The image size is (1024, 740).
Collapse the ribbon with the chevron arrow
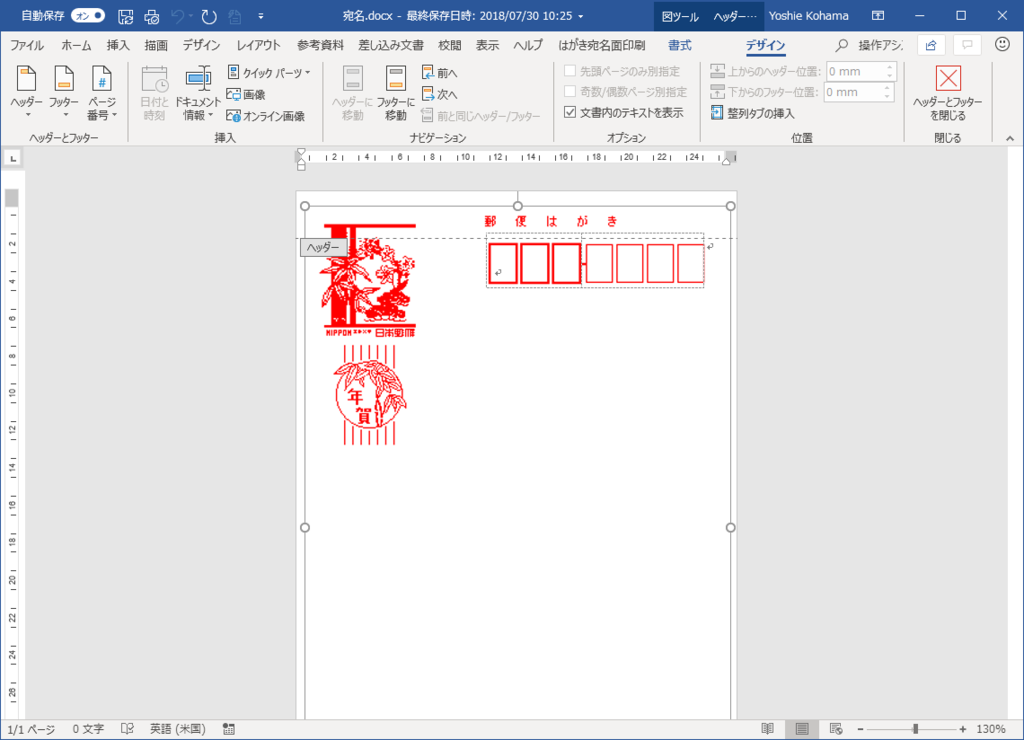pos(1010,138)
